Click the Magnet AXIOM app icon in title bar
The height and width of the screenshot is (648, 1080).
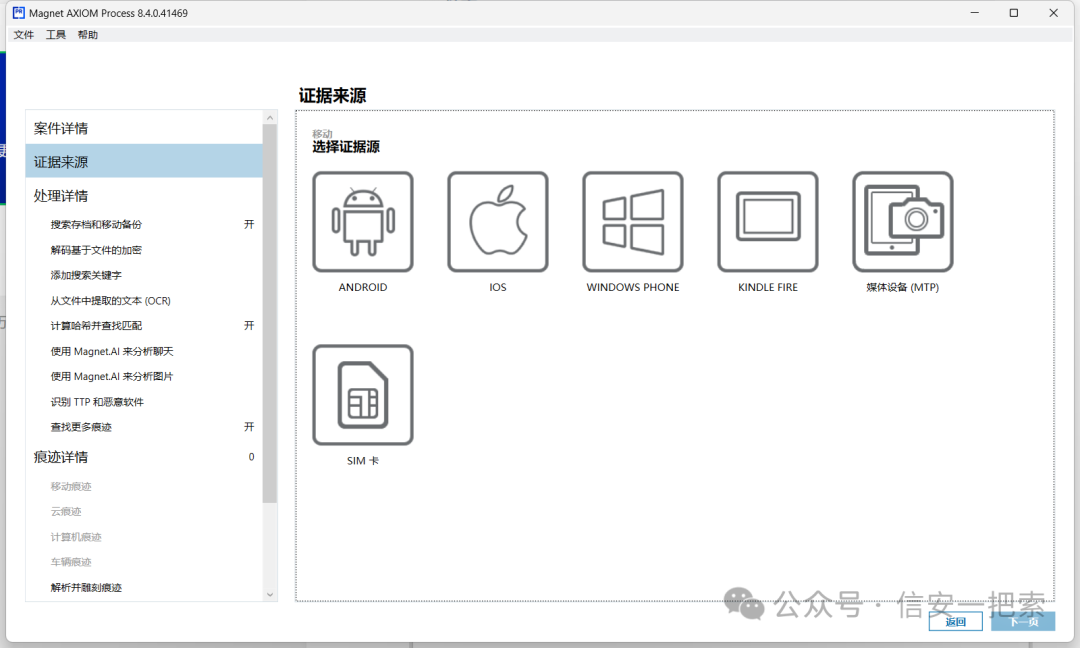click(19, 12)
